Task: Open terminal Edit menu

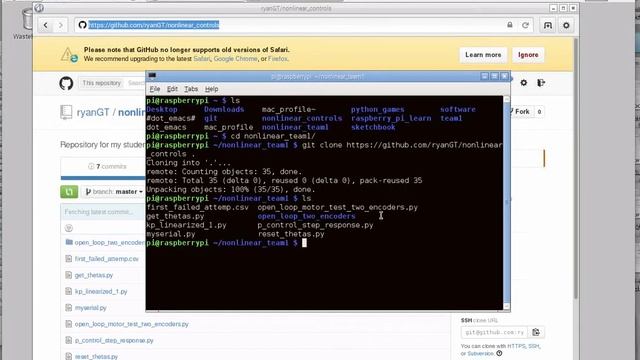Action: pos(172,89)
